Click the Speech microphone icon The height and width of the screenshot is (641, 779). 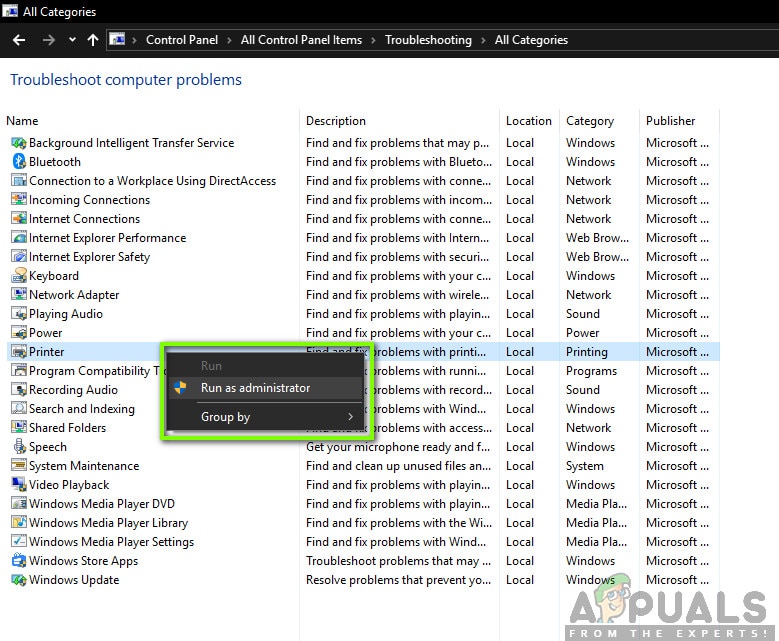click(19, 447)
